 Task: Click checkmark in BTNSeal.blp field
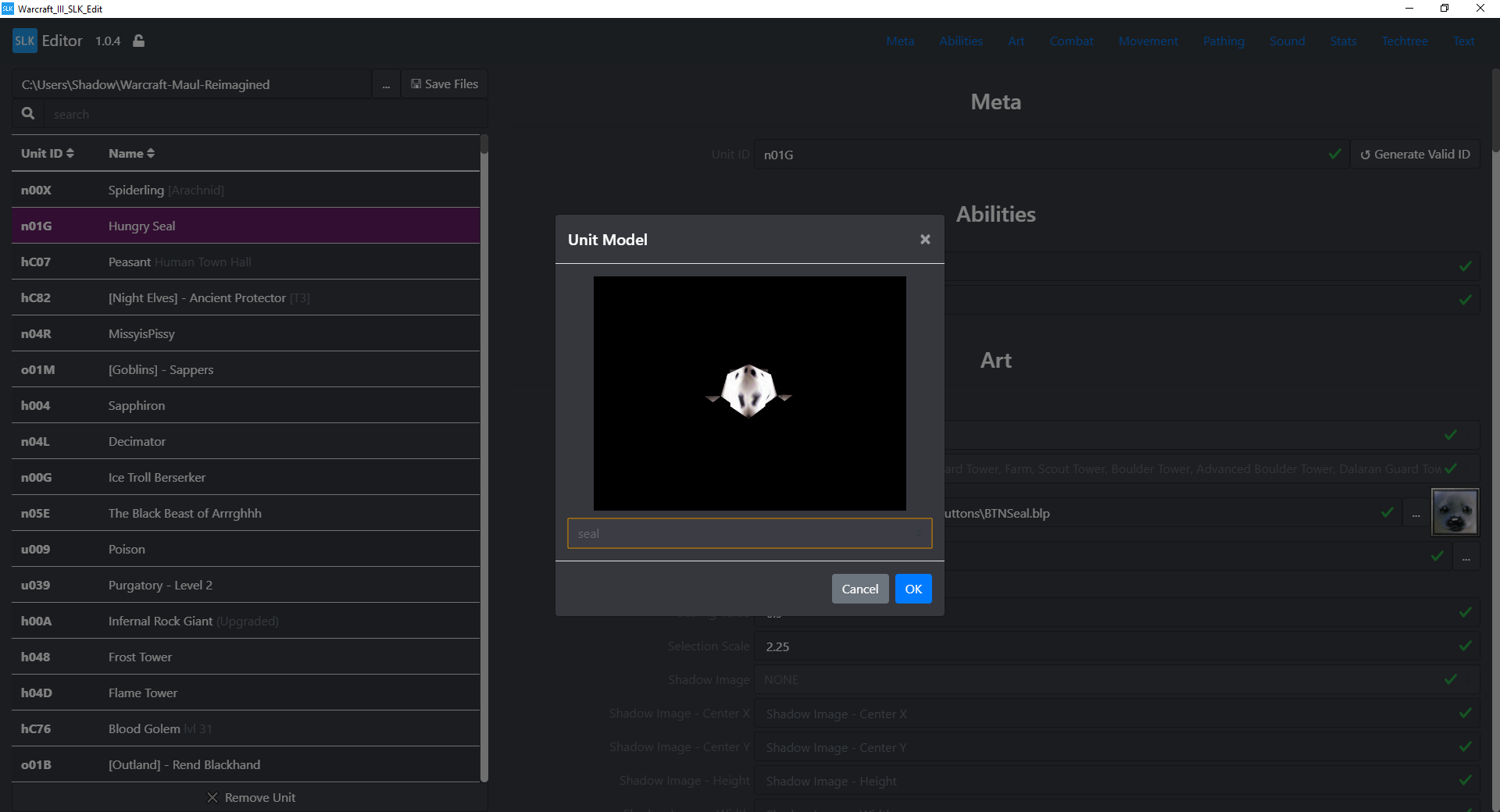[1387, 513]
